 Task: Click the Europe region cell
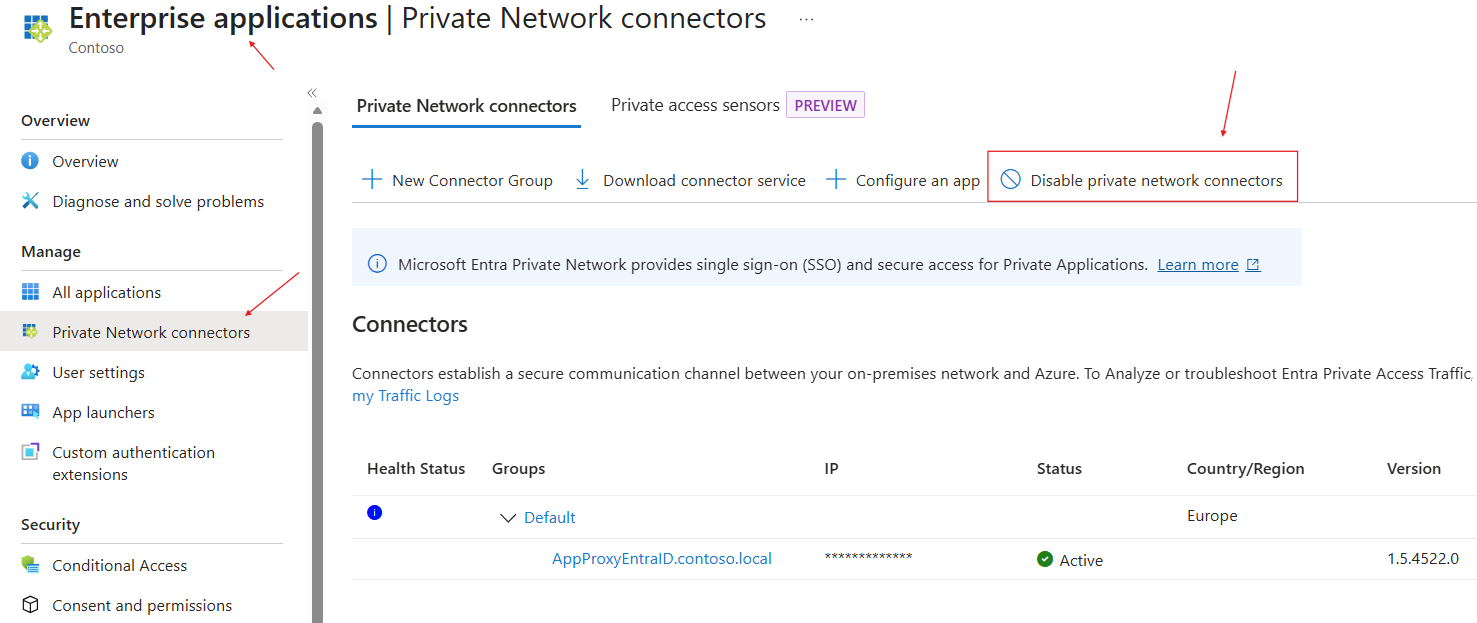click(x=1212, y=516)
